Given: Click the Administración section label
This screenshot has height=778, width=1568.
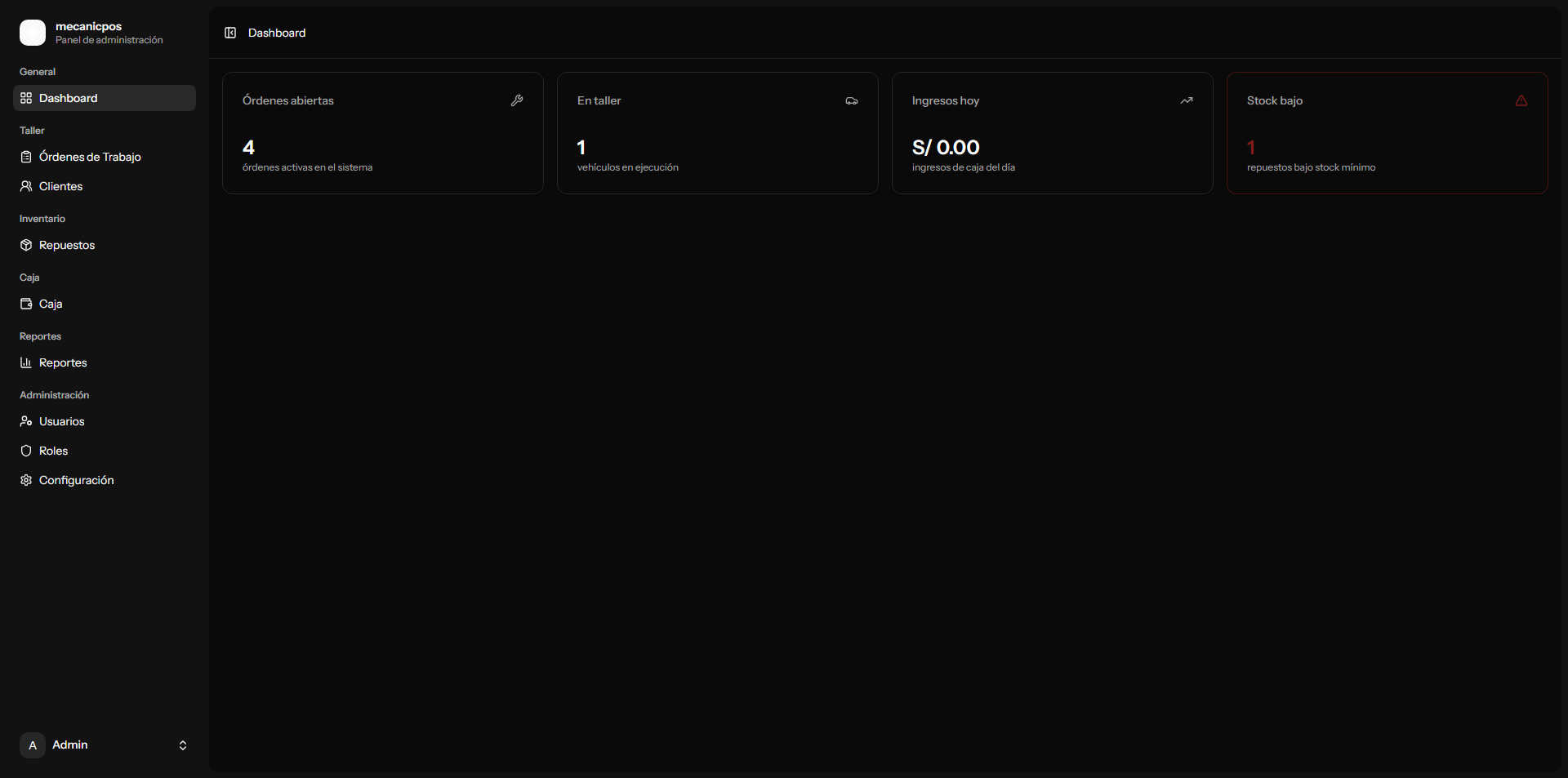Looking at the screenshot, I should click(x=55, y=395).
